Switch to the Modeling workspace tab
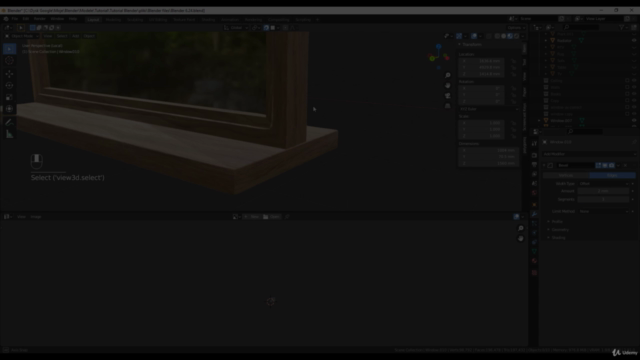Screen dimensions: 640x360 pos(113,20)
